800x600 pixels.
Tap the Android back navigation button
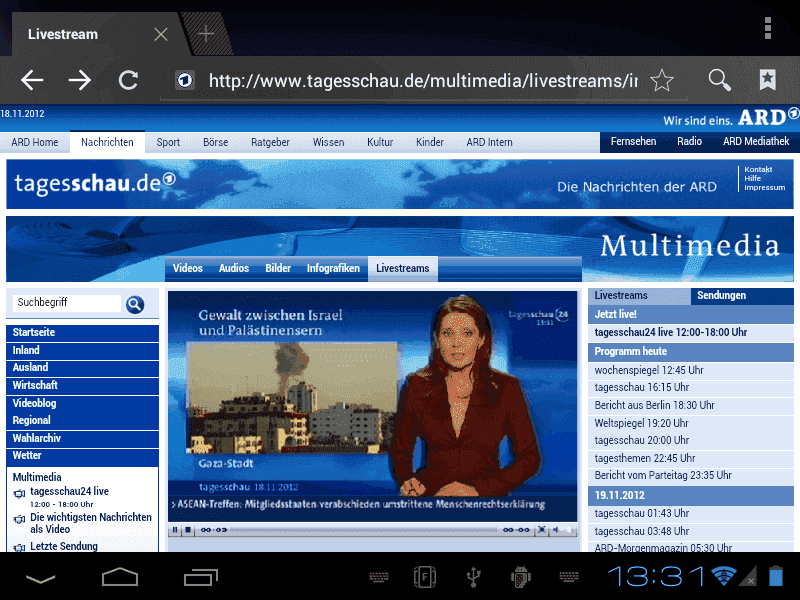point(40,579)
